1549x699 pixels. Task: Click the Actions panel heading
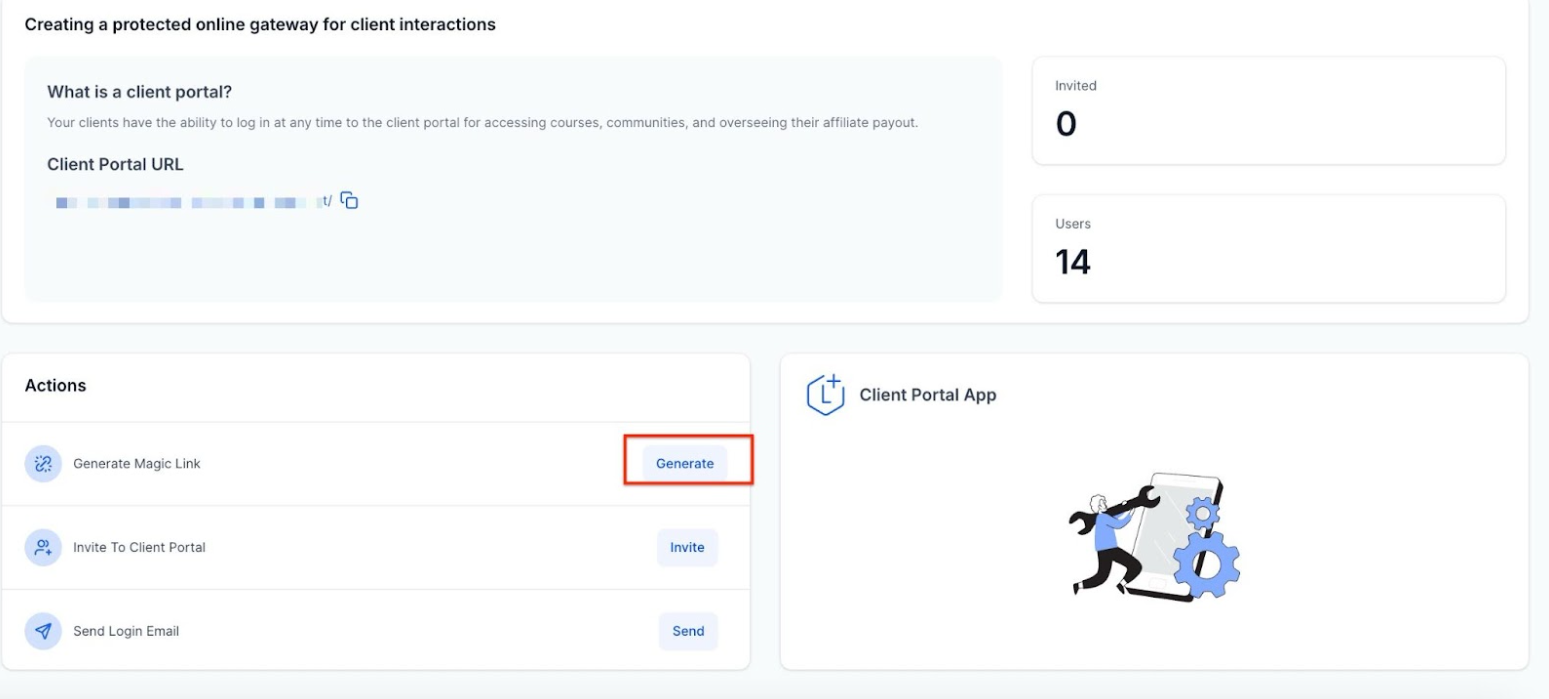pyautogui.click(x=56, y=386)
